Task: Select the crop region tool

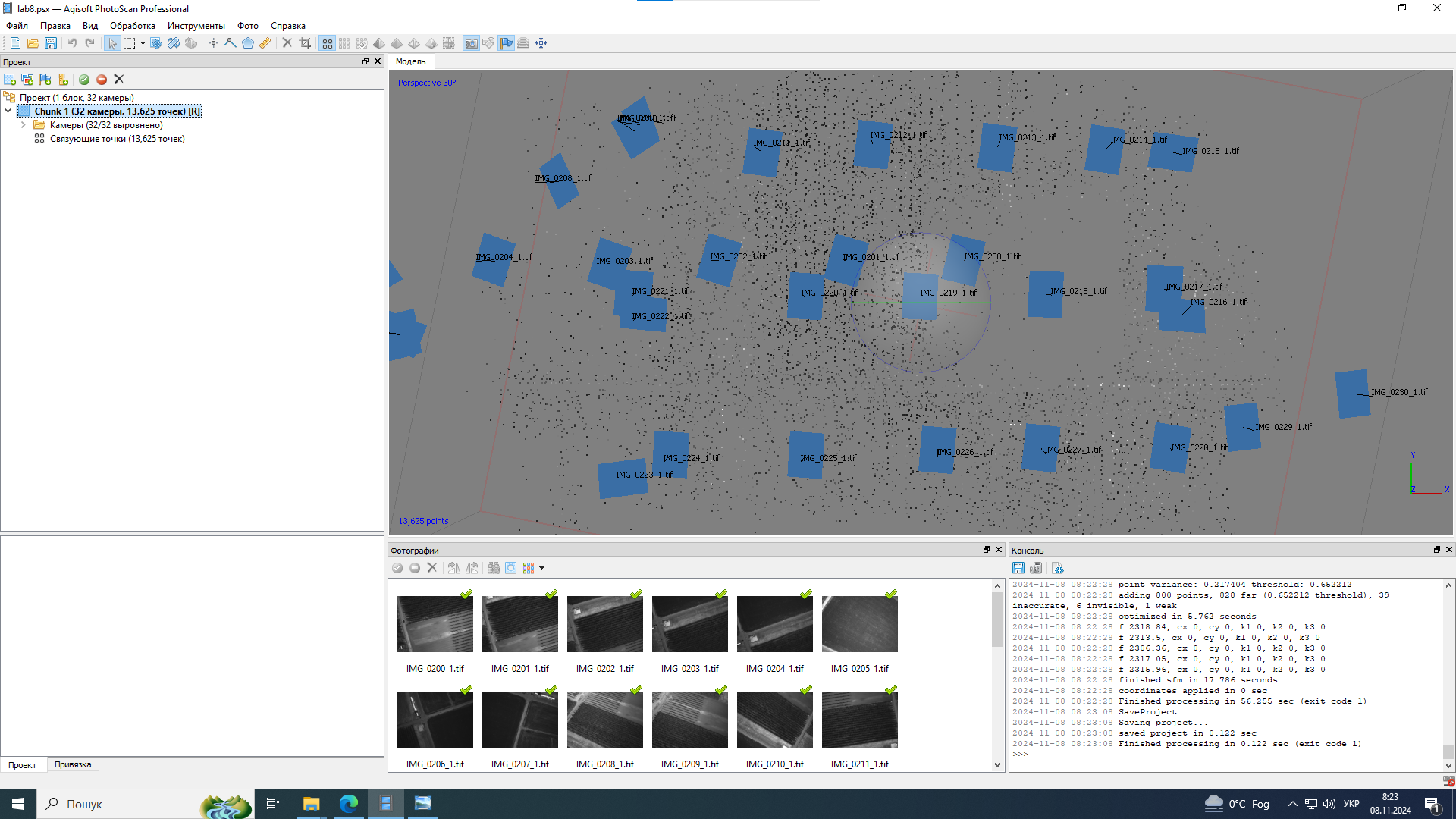Action: click(305, 43)
